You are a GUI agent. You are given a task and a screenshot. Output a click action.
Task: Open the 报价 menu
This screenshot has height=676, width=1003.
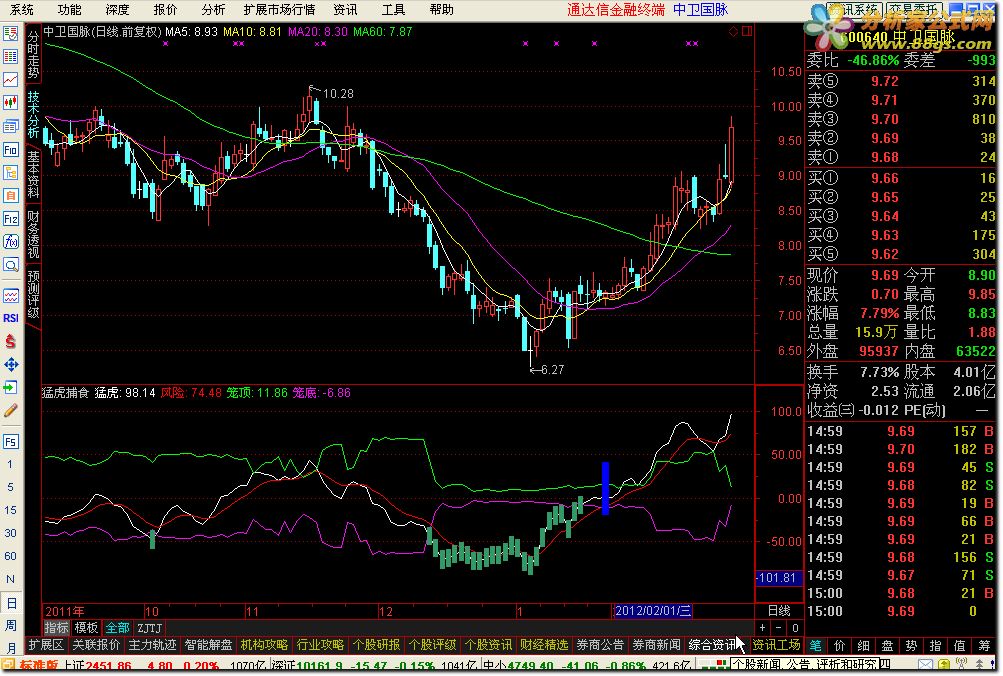pos(165,10)
